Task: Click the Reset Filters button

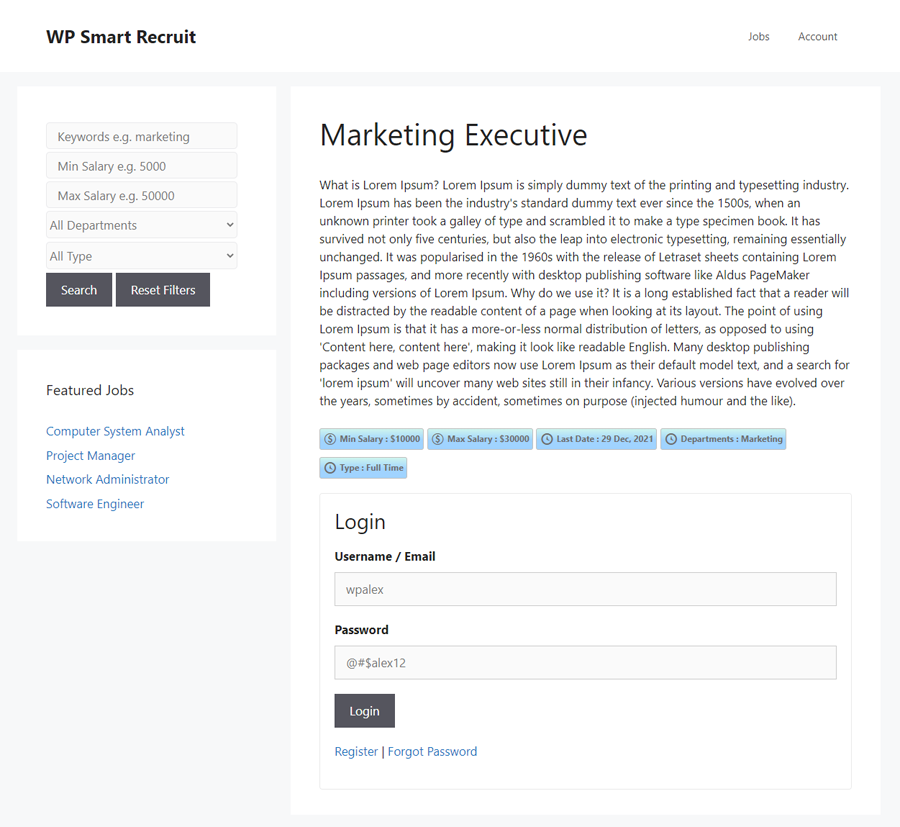Action: pyautogui.click(x=163, y=290)
